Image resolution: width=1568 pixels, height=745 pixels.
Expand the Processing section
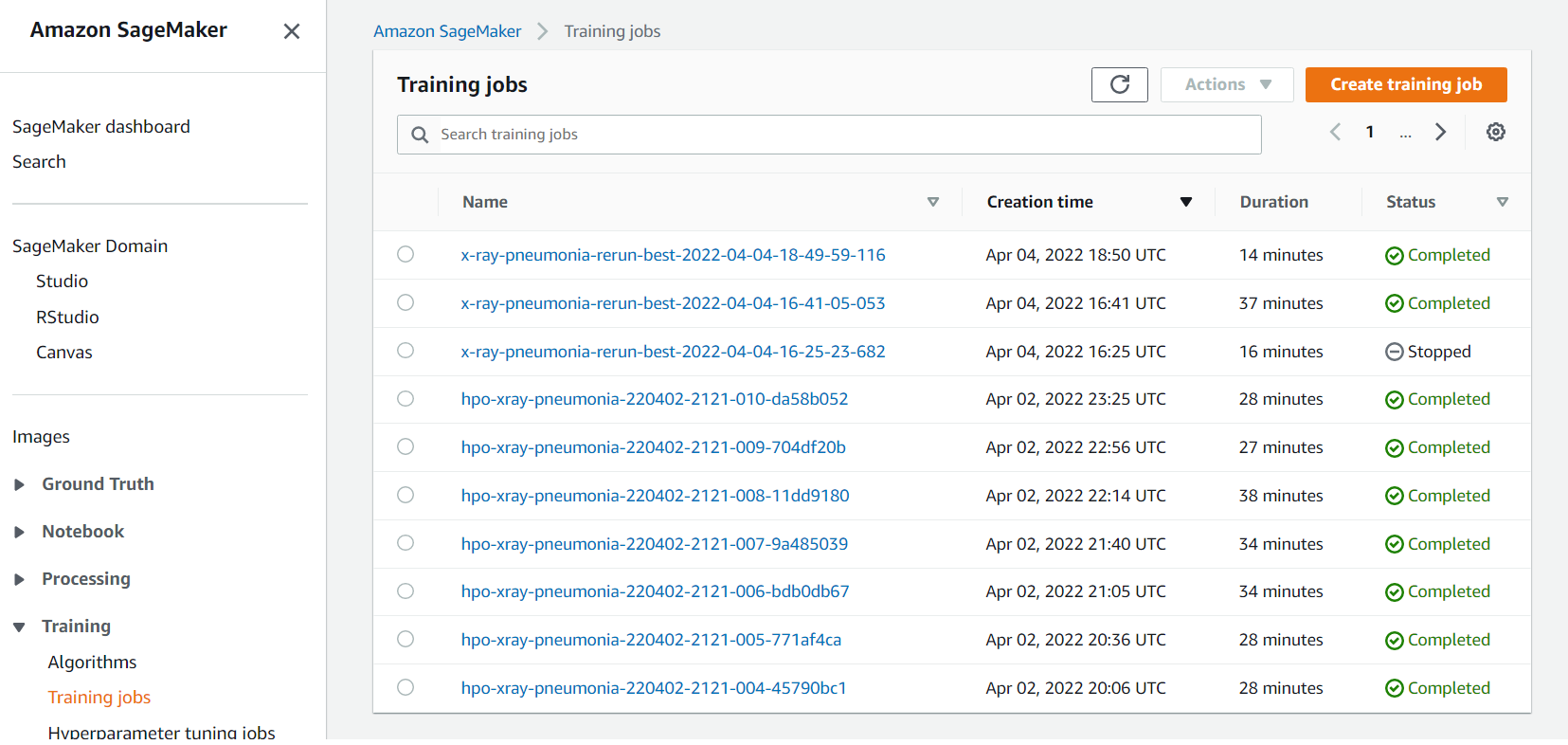pyautogui.click(x=19, y=579)
